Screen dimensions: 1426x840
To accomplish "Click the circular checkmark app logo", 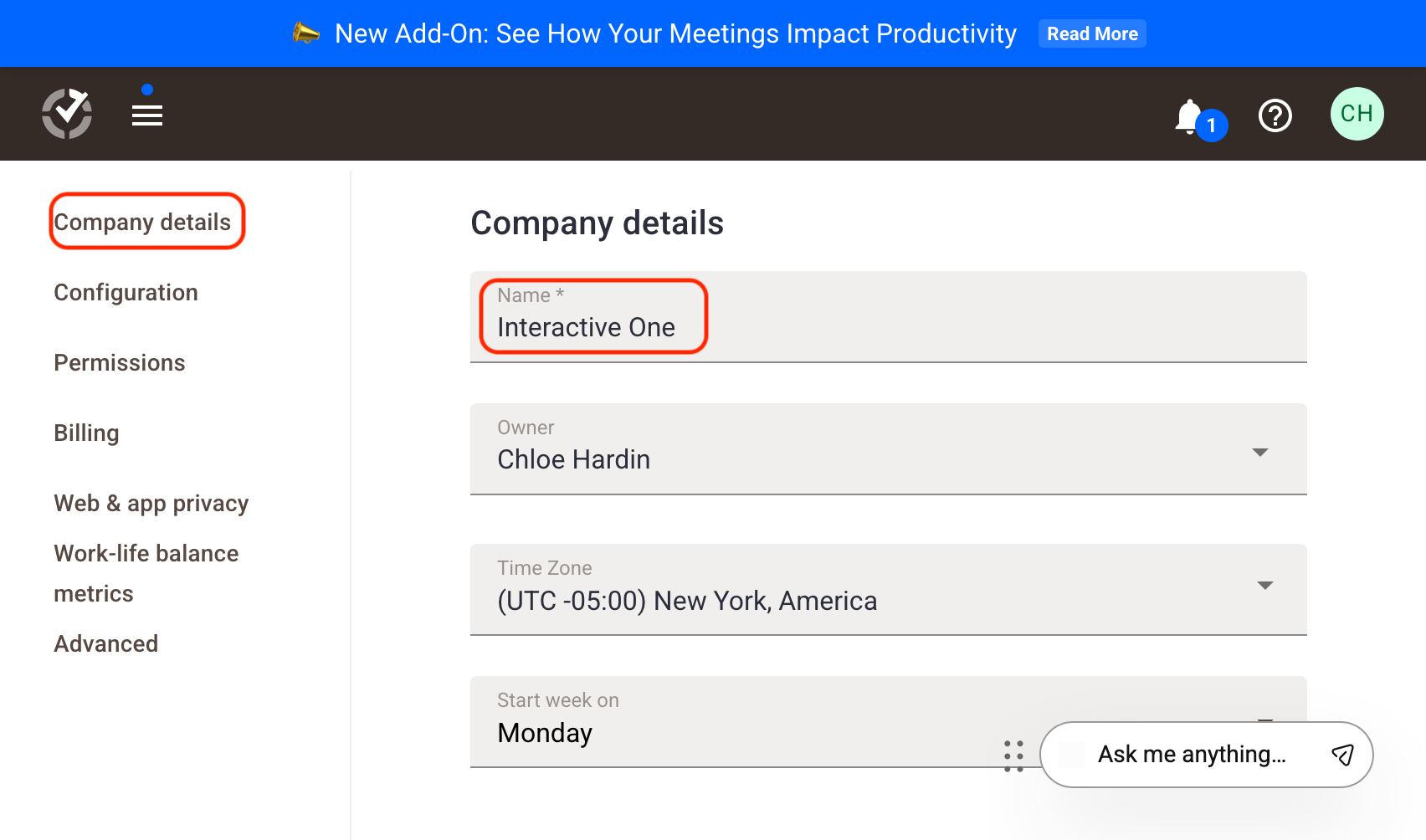I will [66, 113].
